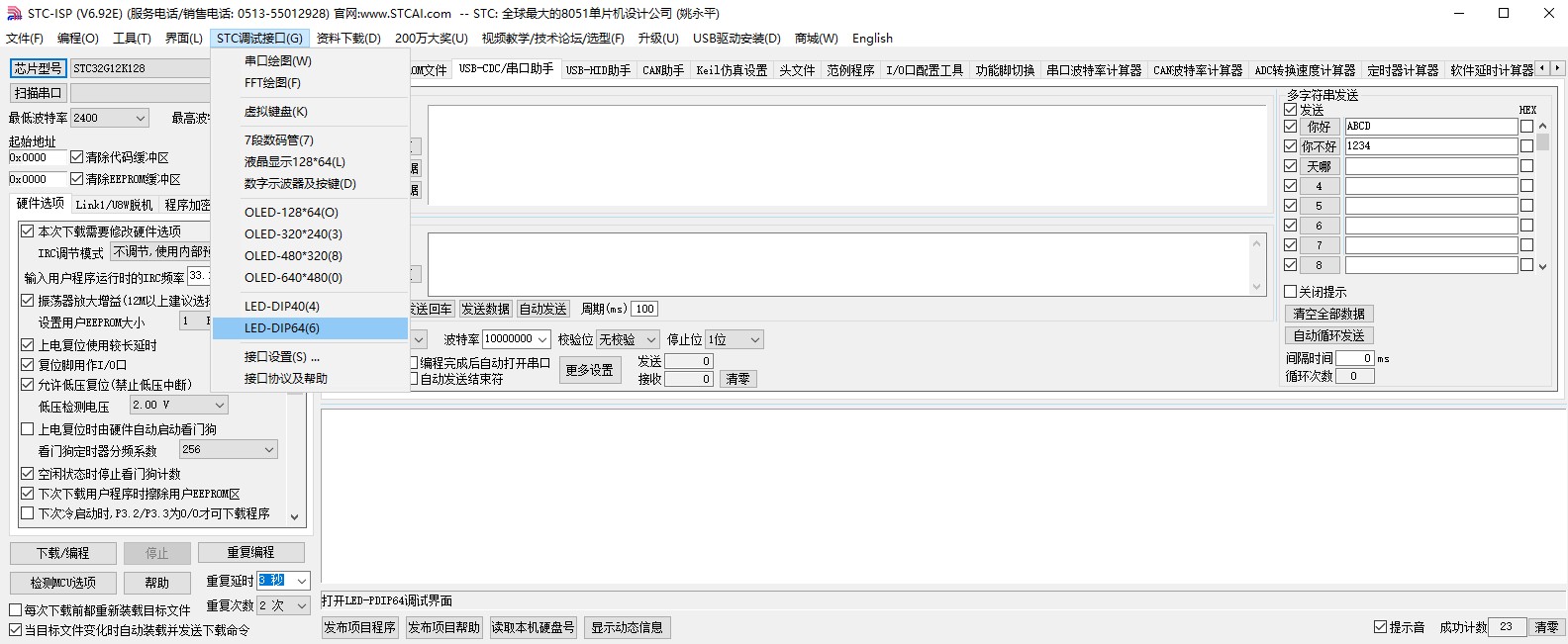The height and width of the screenshot is (644, 1568).
Task: Click the 芯片型号 button
Action: [x=39, y=68]
